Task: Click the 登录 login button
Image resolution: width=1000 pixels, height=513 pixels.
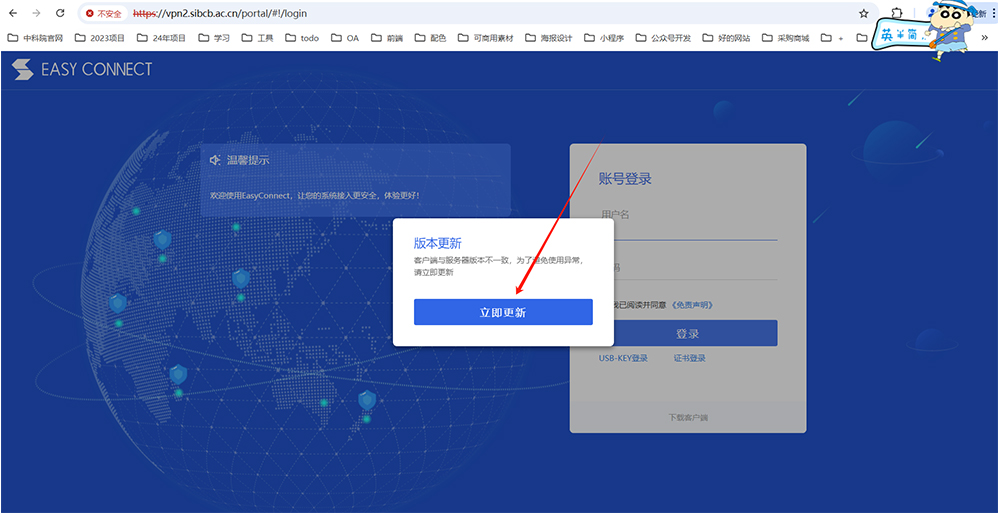Action: 687,334
